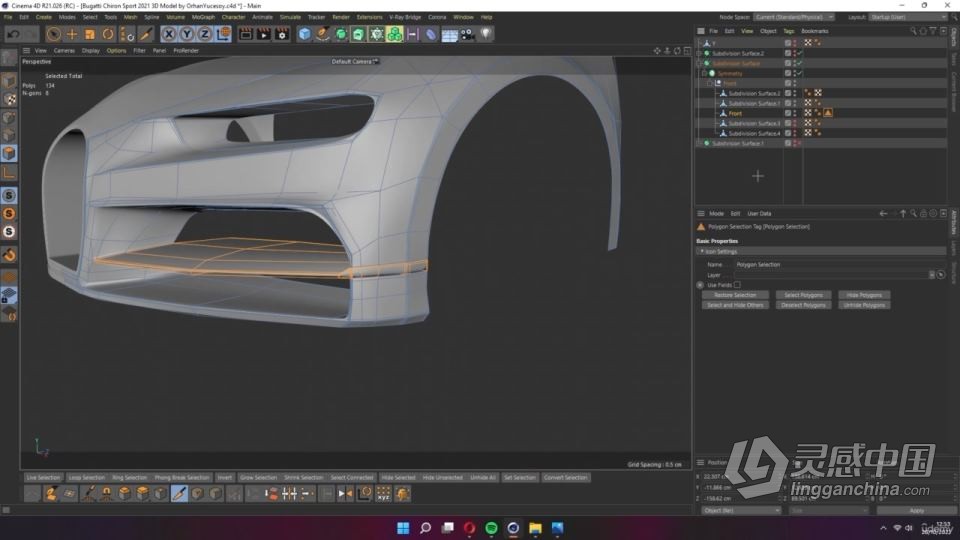
Task: Toggle visibility dots for Subdivision Surface.1 bottom row
Action: coord(795,143)
